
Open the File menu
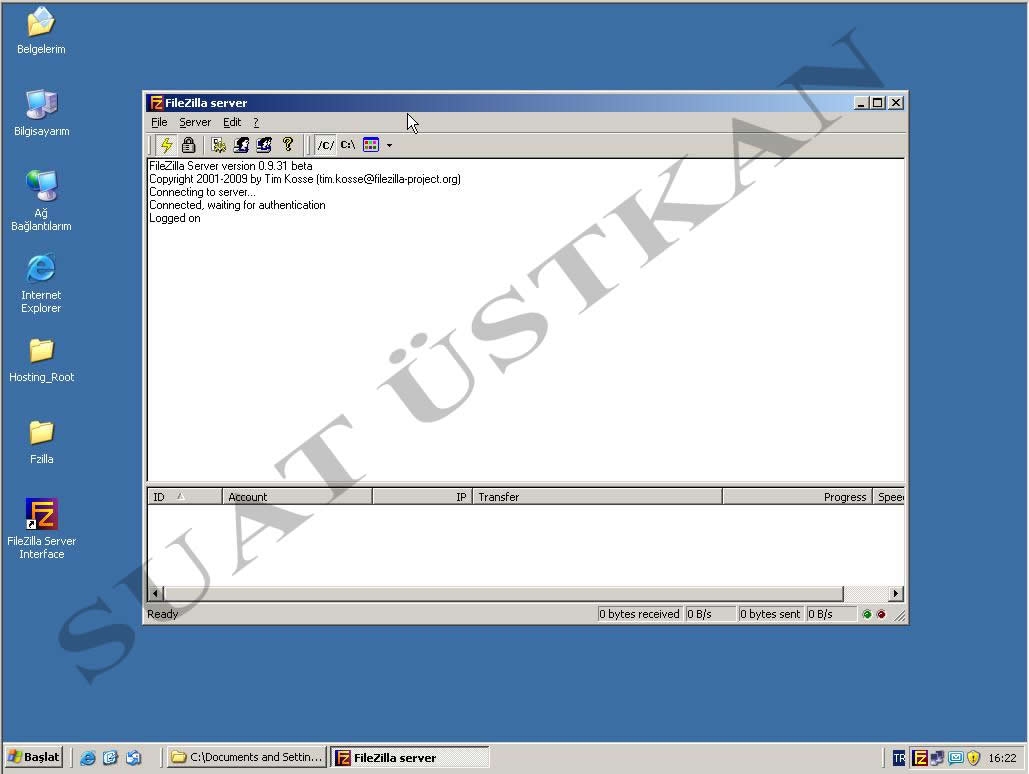click(159, 122)
